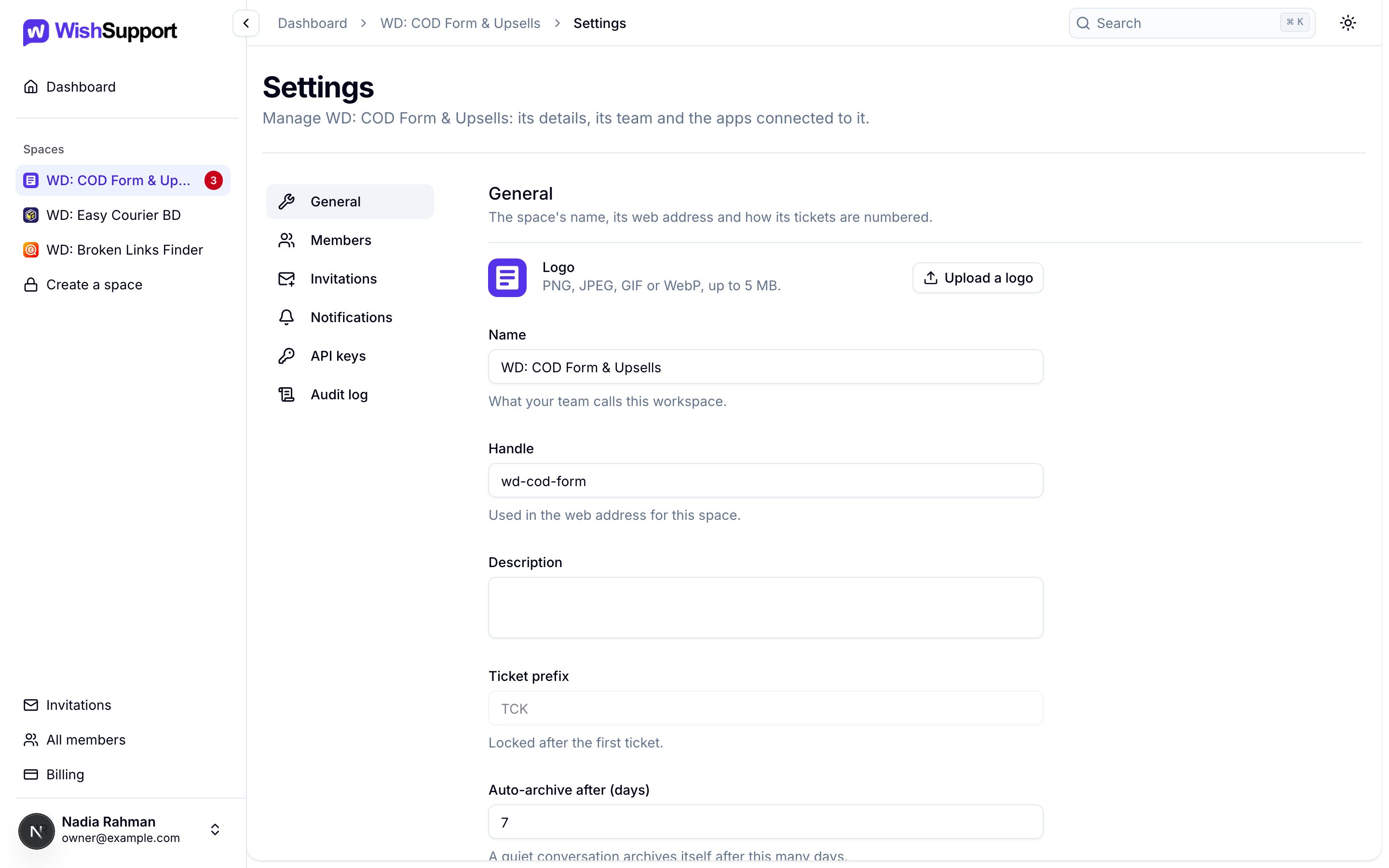Select WD: COD Form & Up... space in sidebar

(123, 180)
